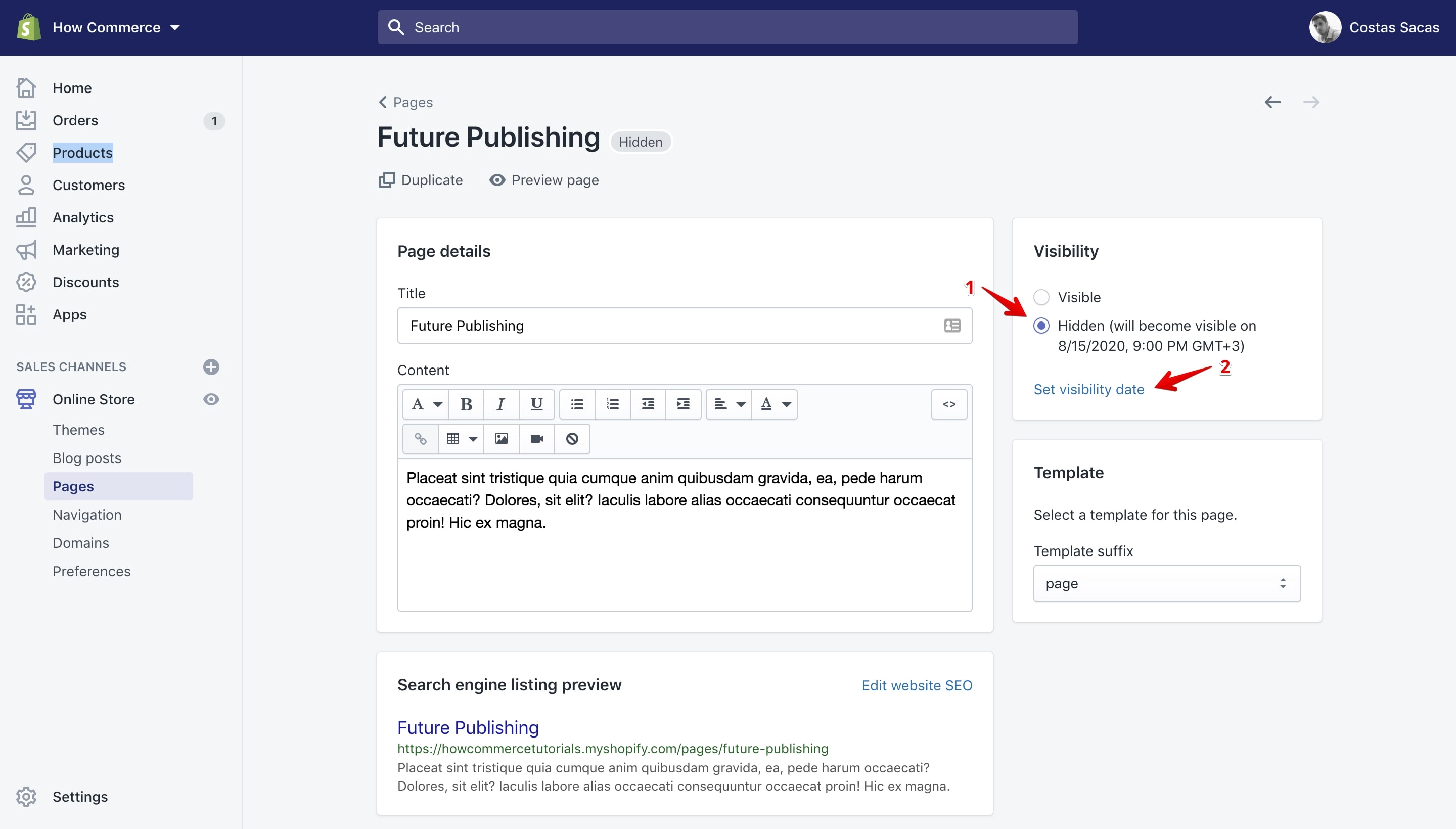Go to Home in sidebar
Viewport: 1456px width, 829px height.
click(72, 87)
